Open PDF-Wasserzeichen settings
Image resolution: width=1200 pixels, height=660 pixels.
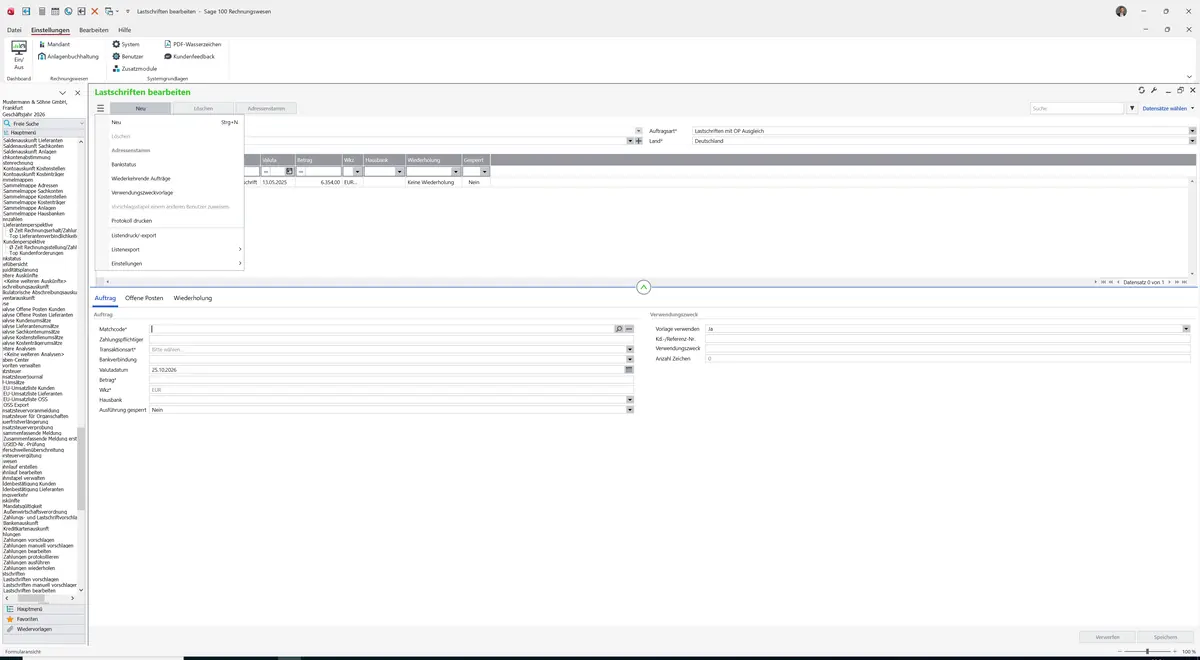tap(192, 44)
